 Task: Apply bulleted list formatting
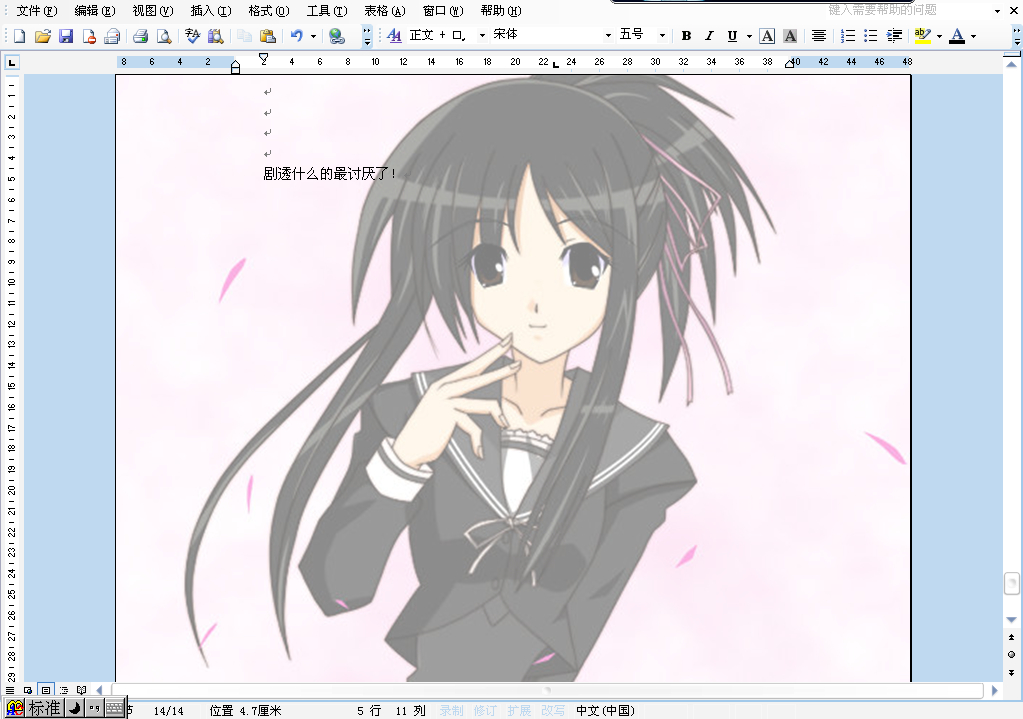[870, 36]
